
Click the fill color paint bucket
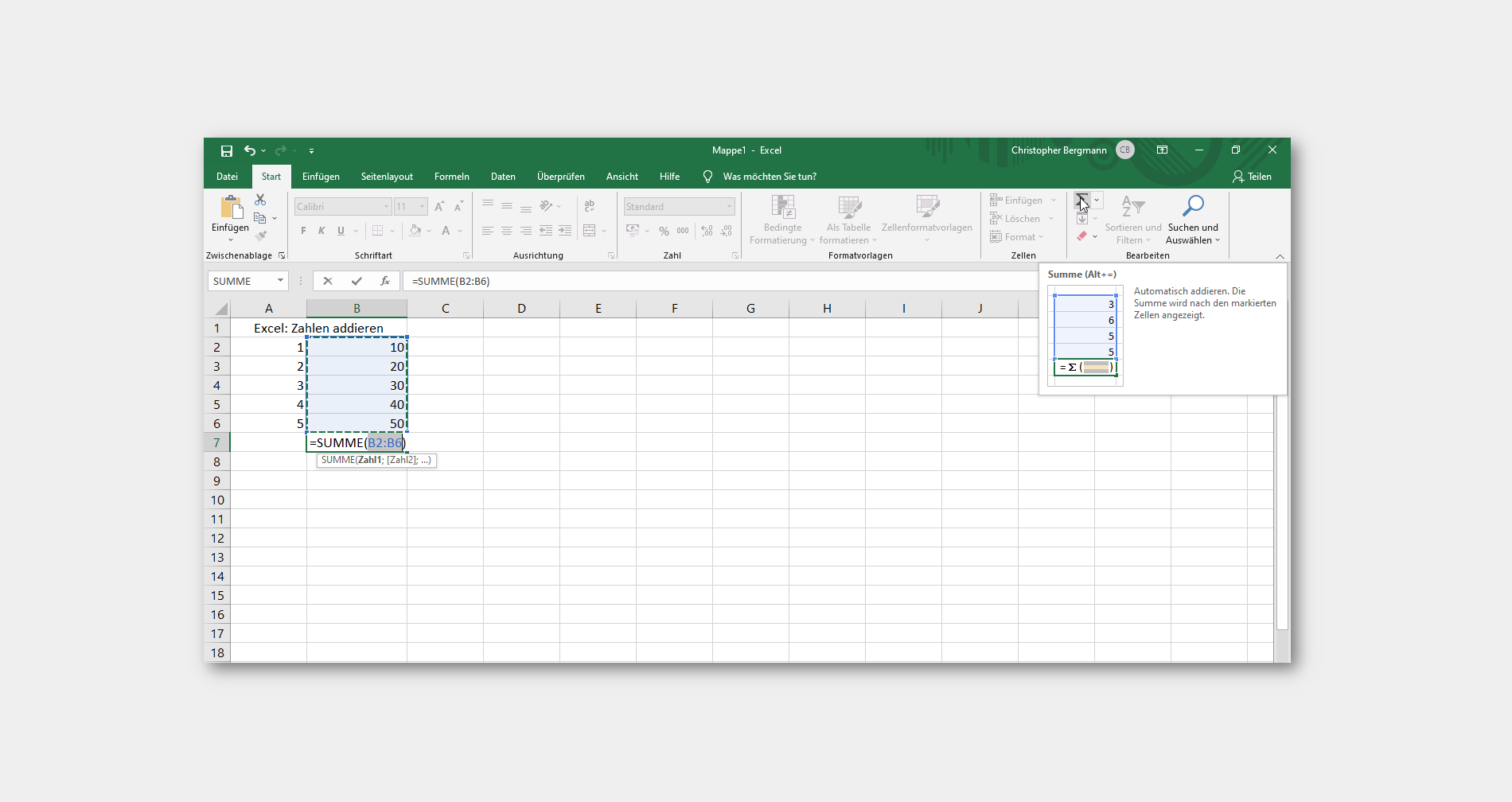pos(415,231)
